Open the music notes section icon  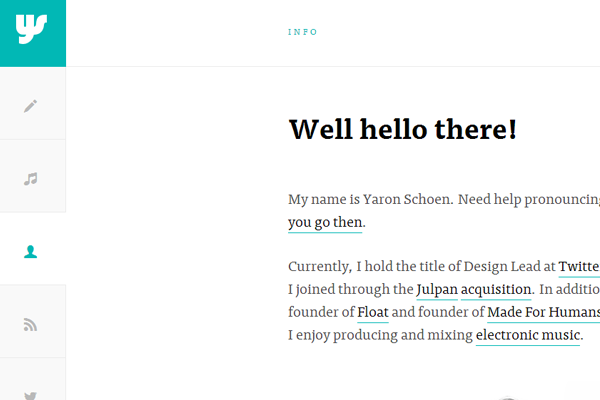(x=31, y=179)
